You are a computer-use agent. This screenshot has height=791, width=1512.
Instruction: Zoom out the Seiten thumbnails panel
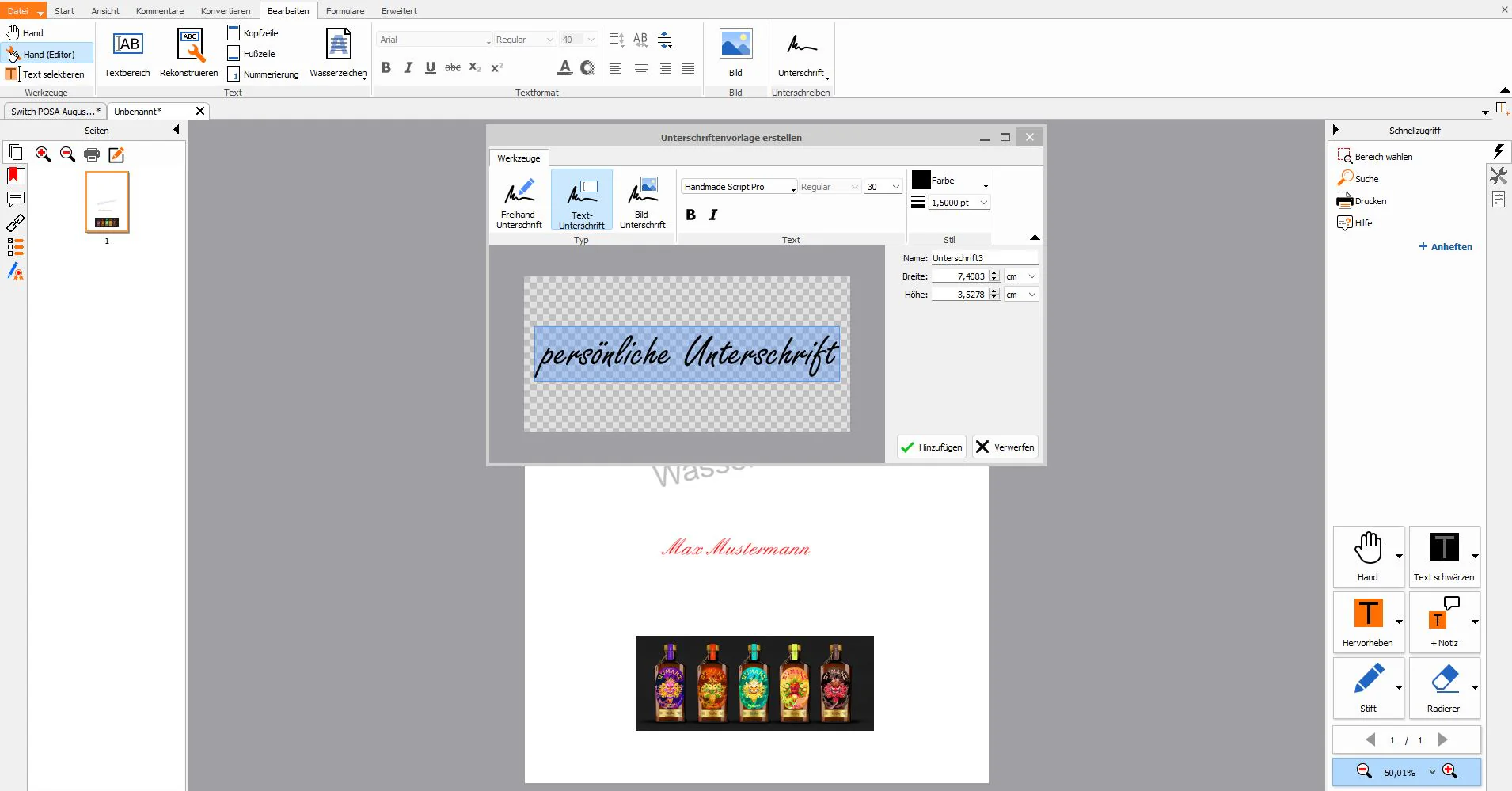(x=67, y=154)
